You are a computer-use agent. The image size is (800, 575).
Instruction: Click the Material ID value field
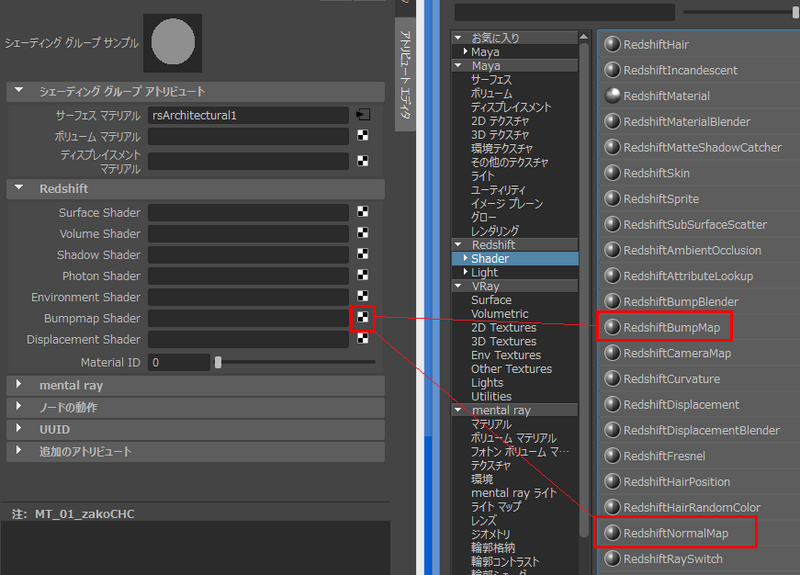tap(179, 362)
